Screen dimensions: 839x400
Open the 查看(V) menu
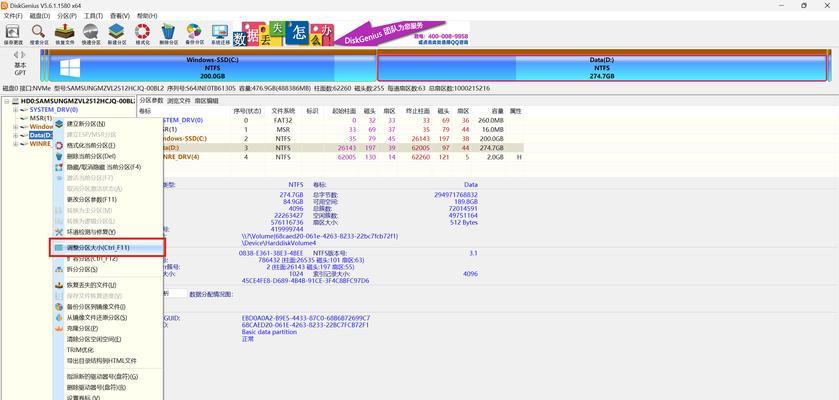pyautogui.click(x=120, y=16)
